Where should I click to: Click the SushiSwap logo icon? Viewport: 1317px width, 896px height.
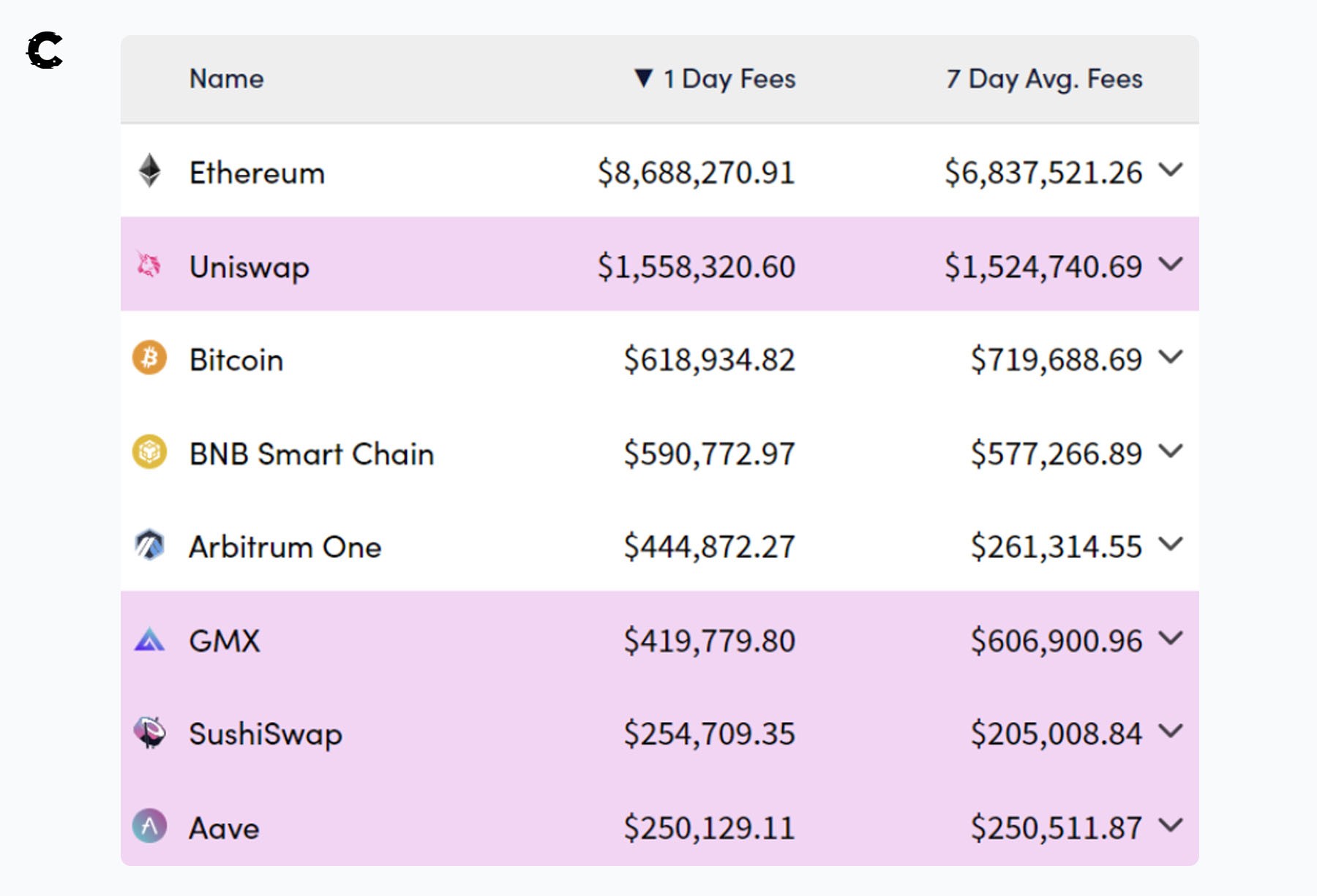pyautogui.click(x=149, y=733)
